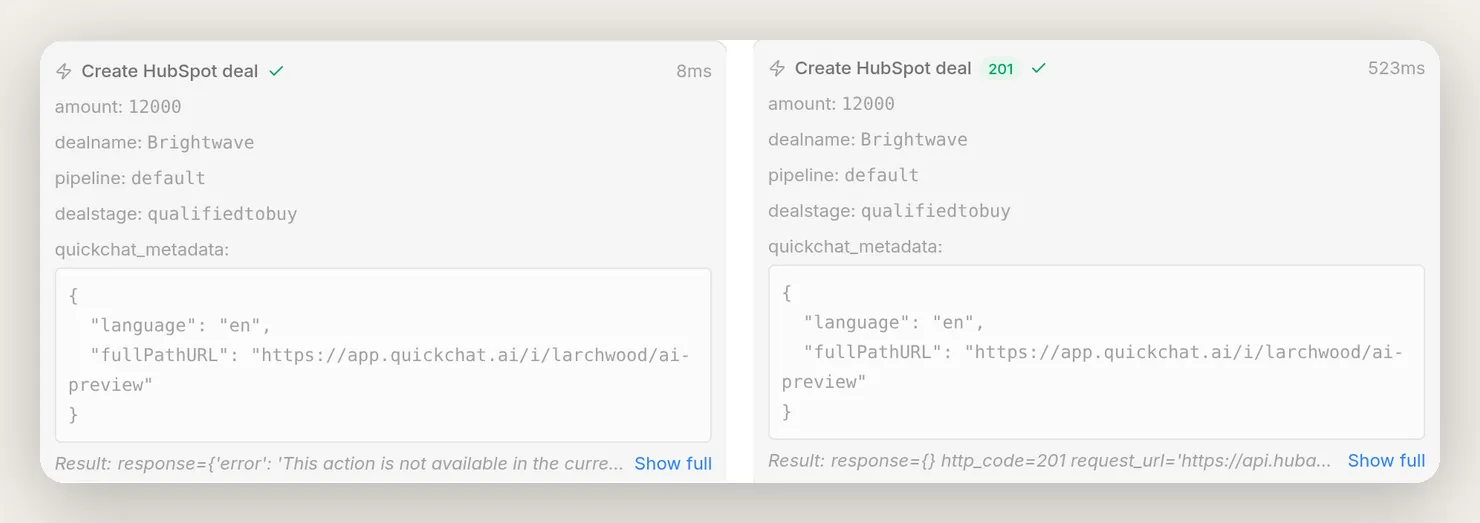Click the http_code=201 Result text
Image resolution: width=1480 pixels, height=523 pixels.
[1050, 460]
